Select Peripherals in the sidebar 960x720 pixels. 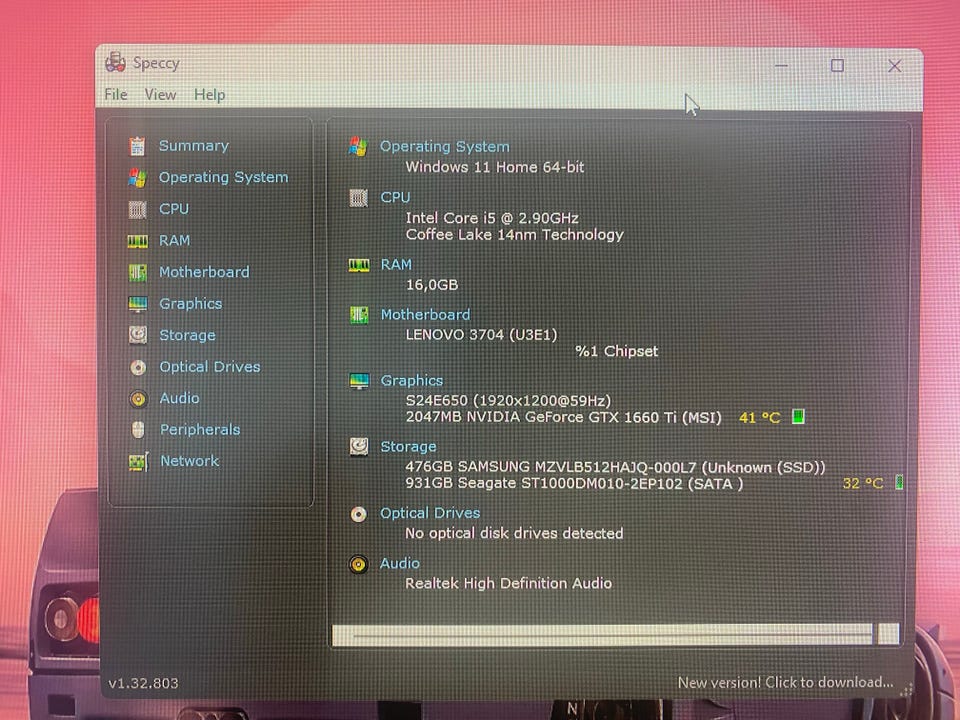click(x=200, y=430)
